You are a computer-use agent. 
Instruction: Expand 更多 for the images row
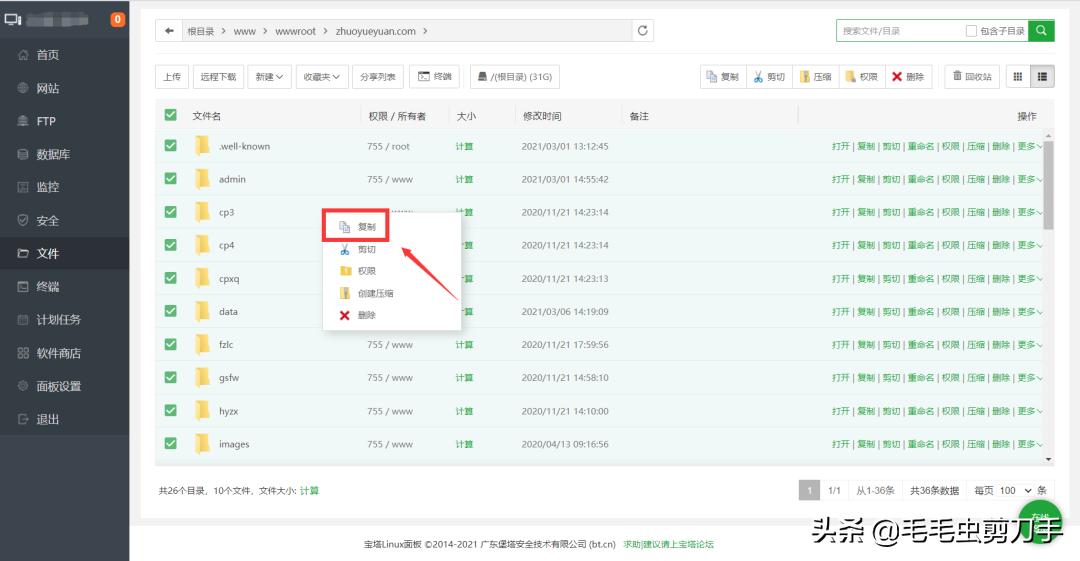coord(1030,444)
